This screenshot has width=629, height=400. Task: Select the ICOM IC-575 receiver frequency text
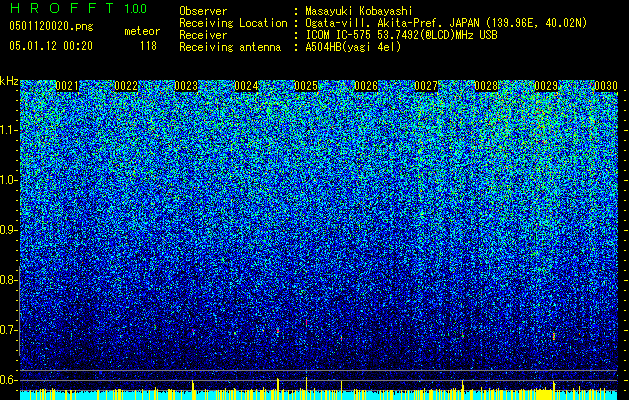[401, 35]
